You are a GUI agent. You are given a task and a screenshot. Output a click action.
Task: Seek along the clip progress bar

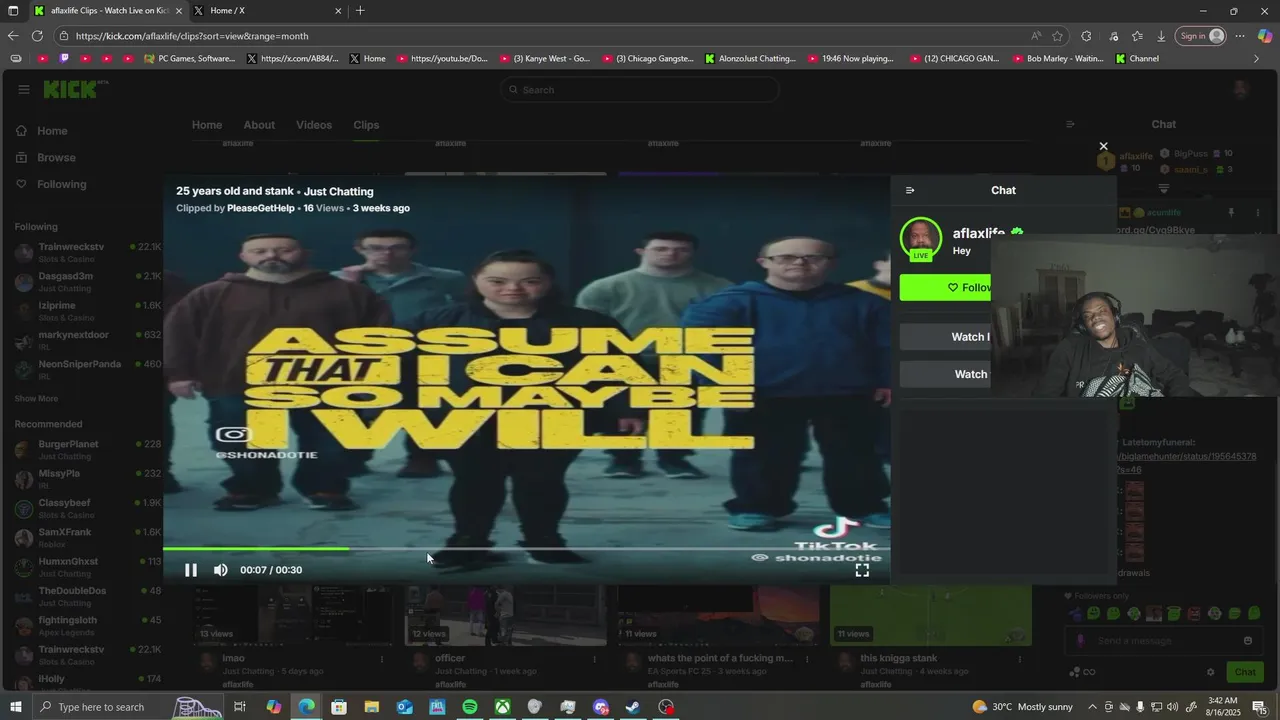[x=526, y=548]
